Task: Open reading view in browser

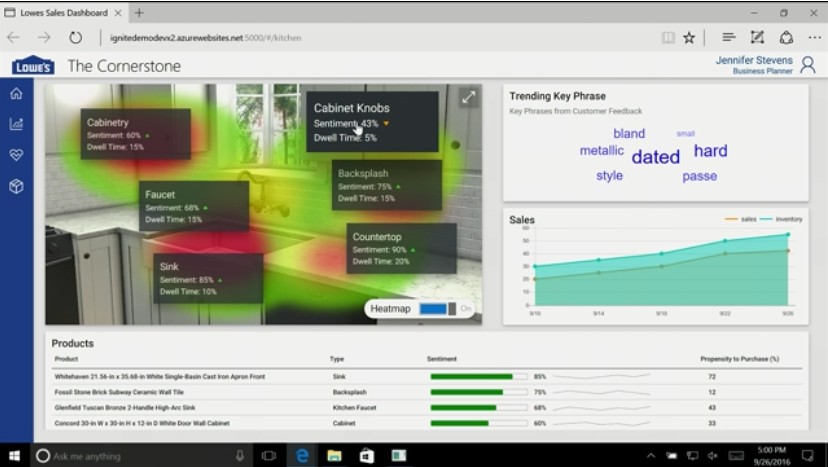Action: pos(669,38)
